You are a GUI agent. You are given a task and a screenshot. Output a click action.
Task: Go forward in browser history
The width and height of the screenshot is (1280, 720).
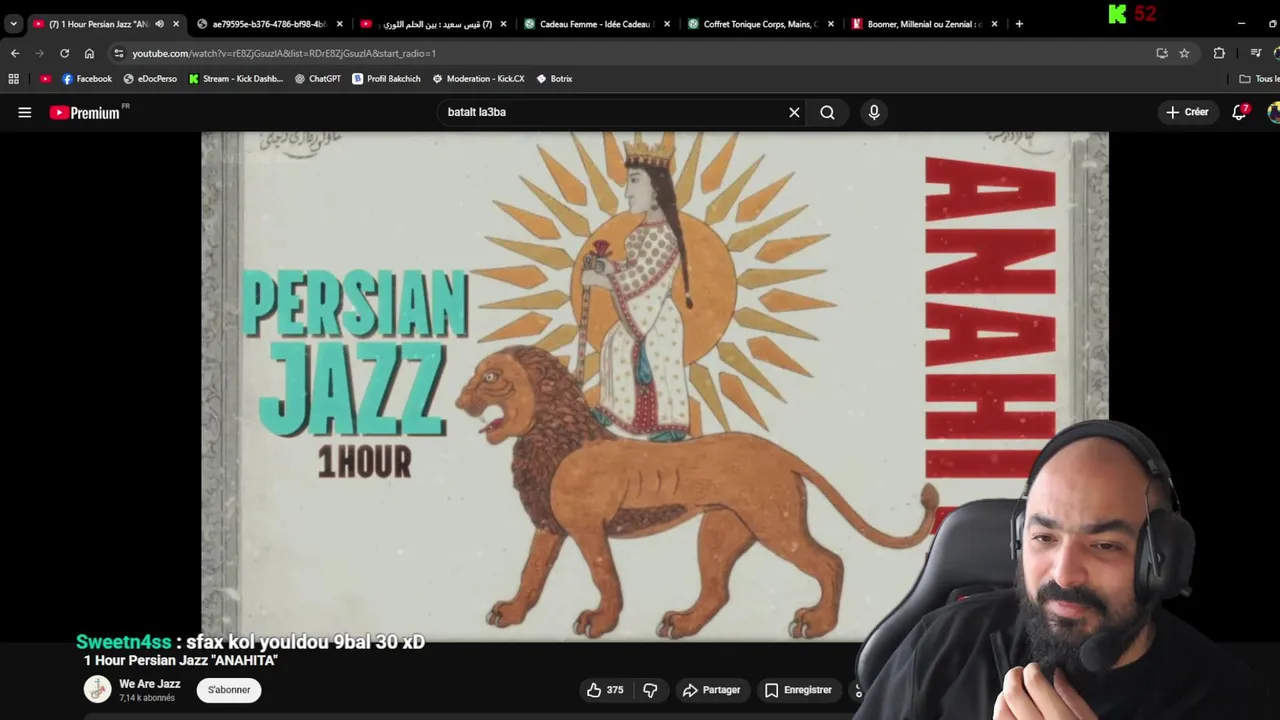click(x=40, y=53)
